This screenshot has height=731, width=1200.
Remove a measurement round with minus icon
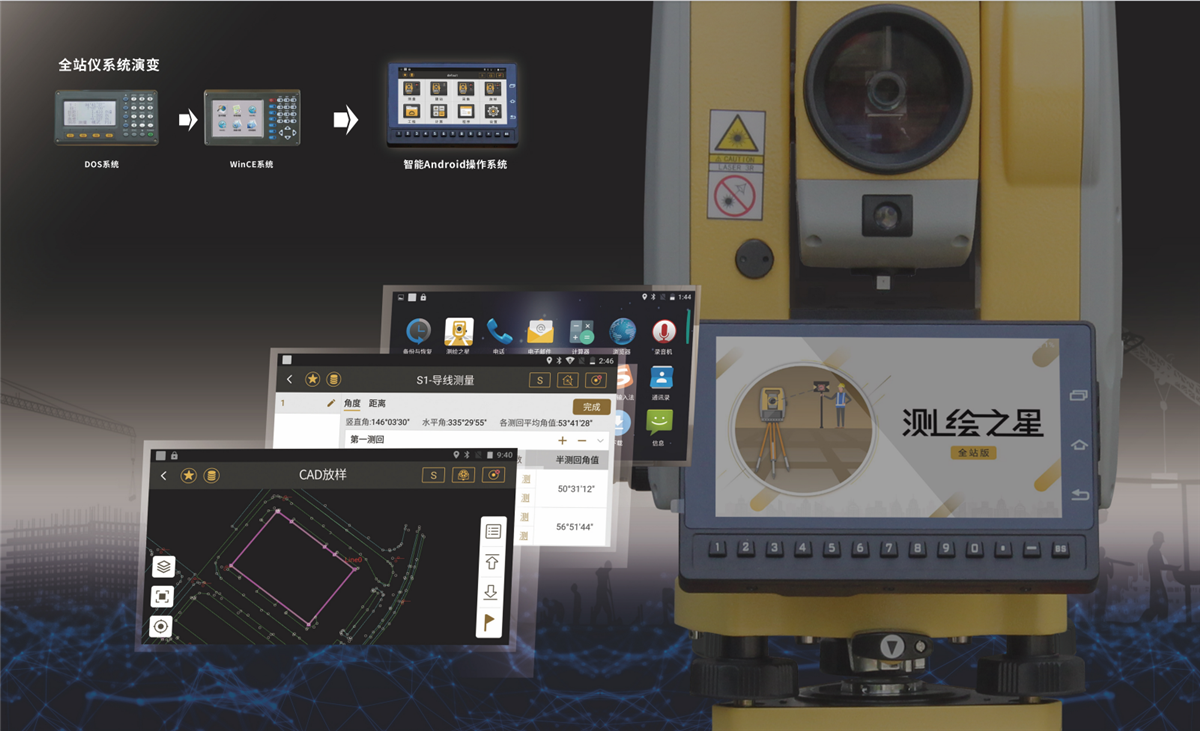click(582, 441)
